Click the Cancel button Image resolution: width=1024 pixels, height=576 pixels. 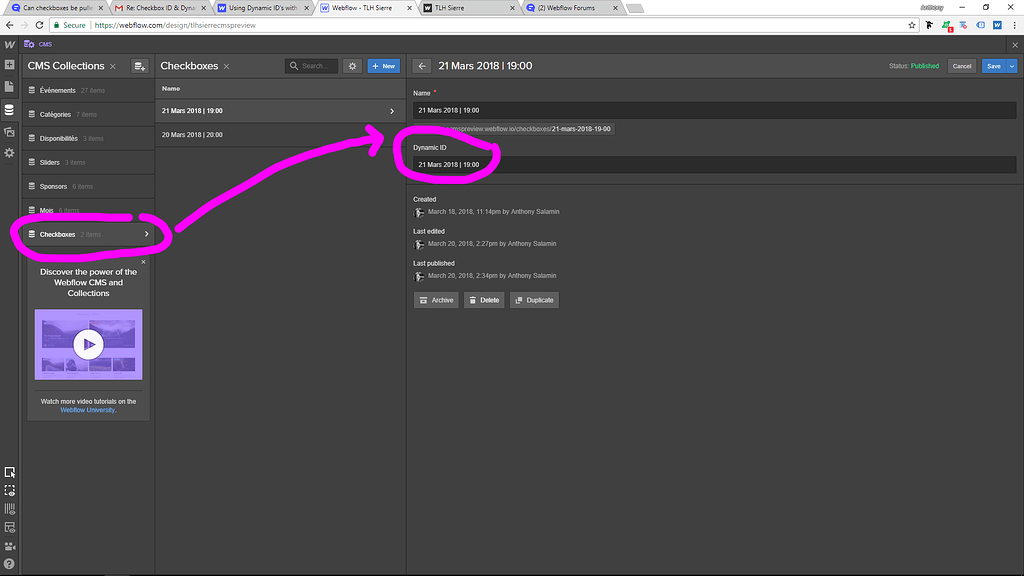point(962,65)
